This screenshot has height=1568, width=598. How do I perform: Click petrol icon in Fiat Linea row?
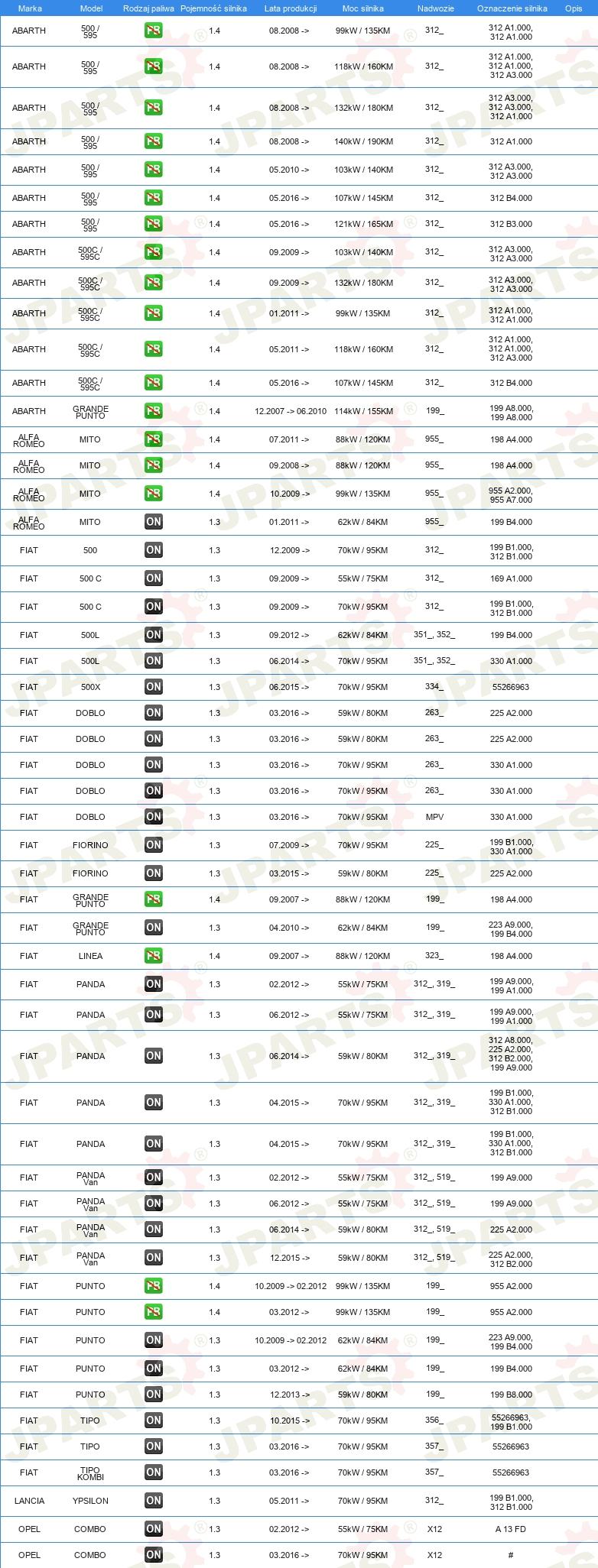pyautogui.click(x=153, y=956)
